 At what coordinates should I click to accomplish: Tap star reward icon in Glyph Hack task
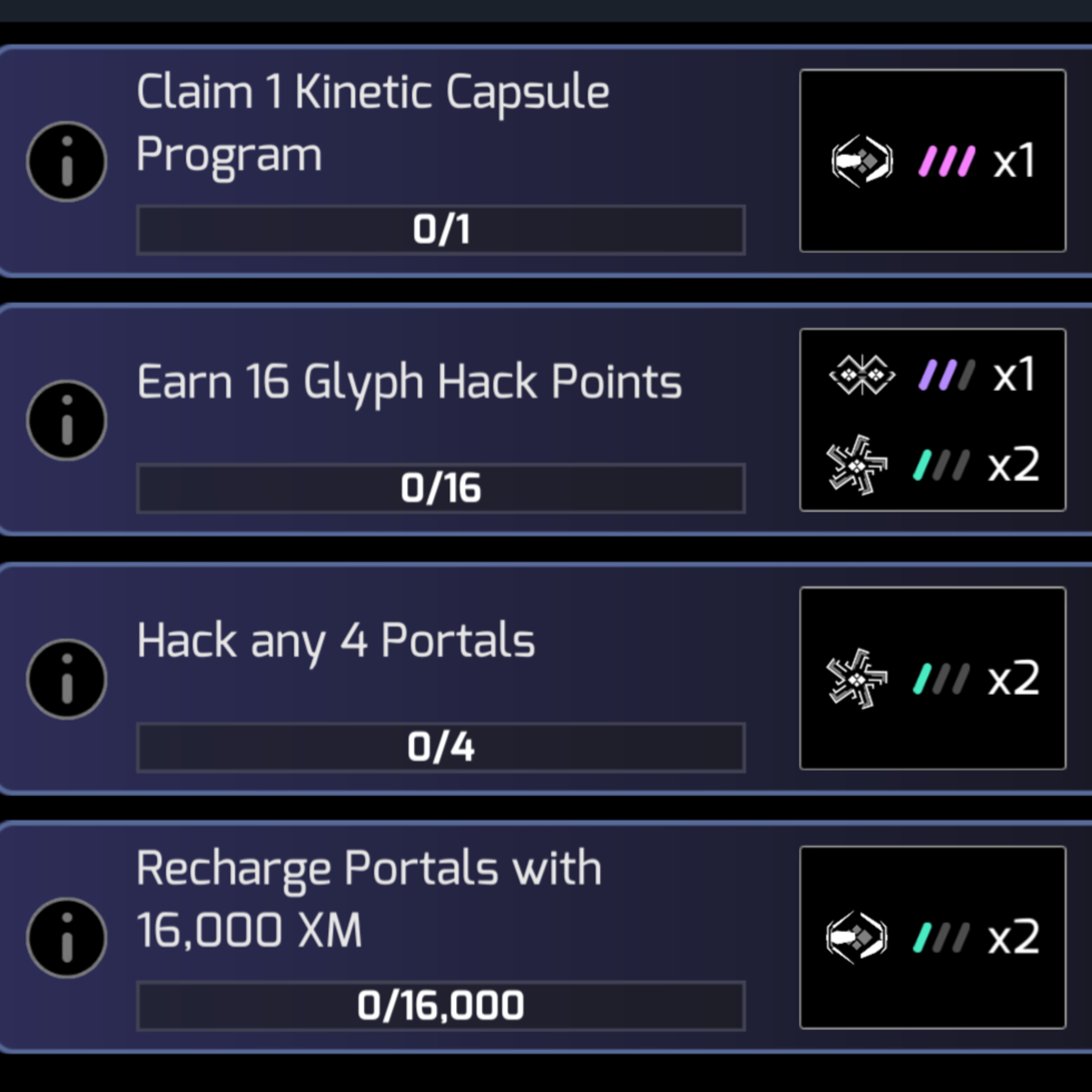pyautogui.click(x=857, y=465)
